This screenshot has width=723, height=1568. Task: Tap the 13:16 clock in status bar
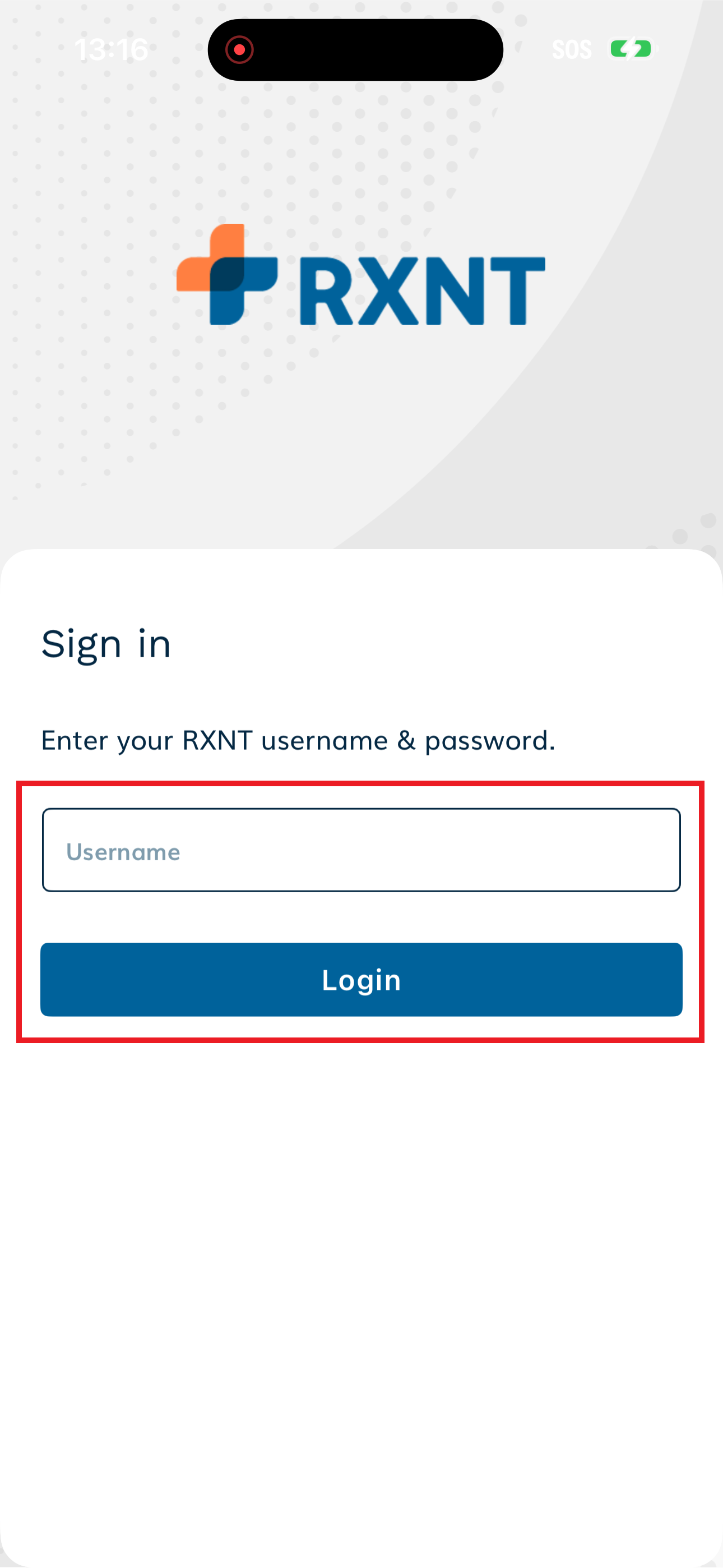click(x=112, y=50)
